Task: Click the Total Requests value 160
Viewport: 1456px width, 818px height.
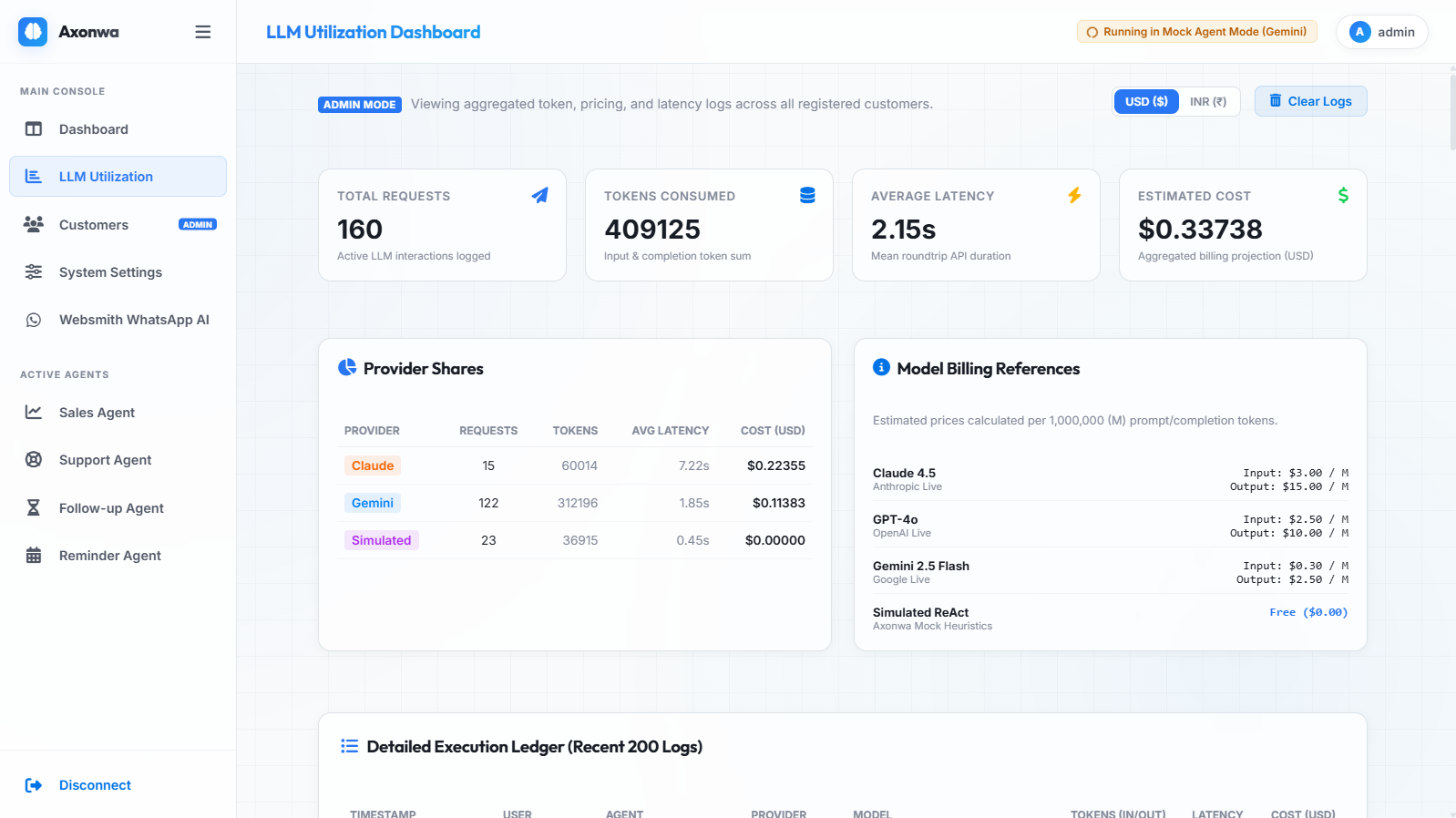Action: (360, 230)
